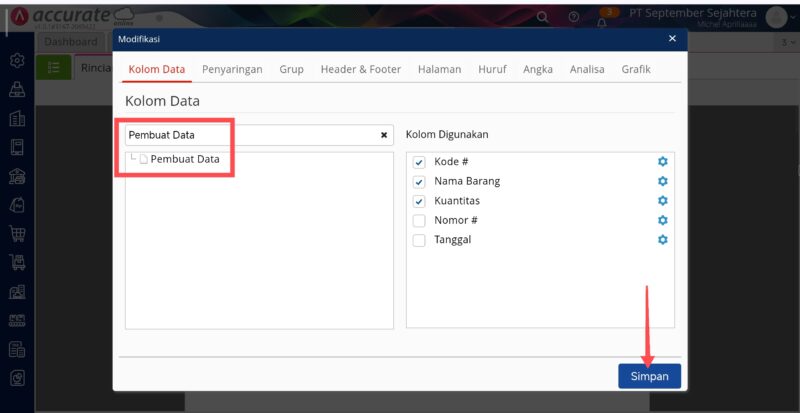Click the Simpan button
The image size is (800, 413).
tap(649, 376)
